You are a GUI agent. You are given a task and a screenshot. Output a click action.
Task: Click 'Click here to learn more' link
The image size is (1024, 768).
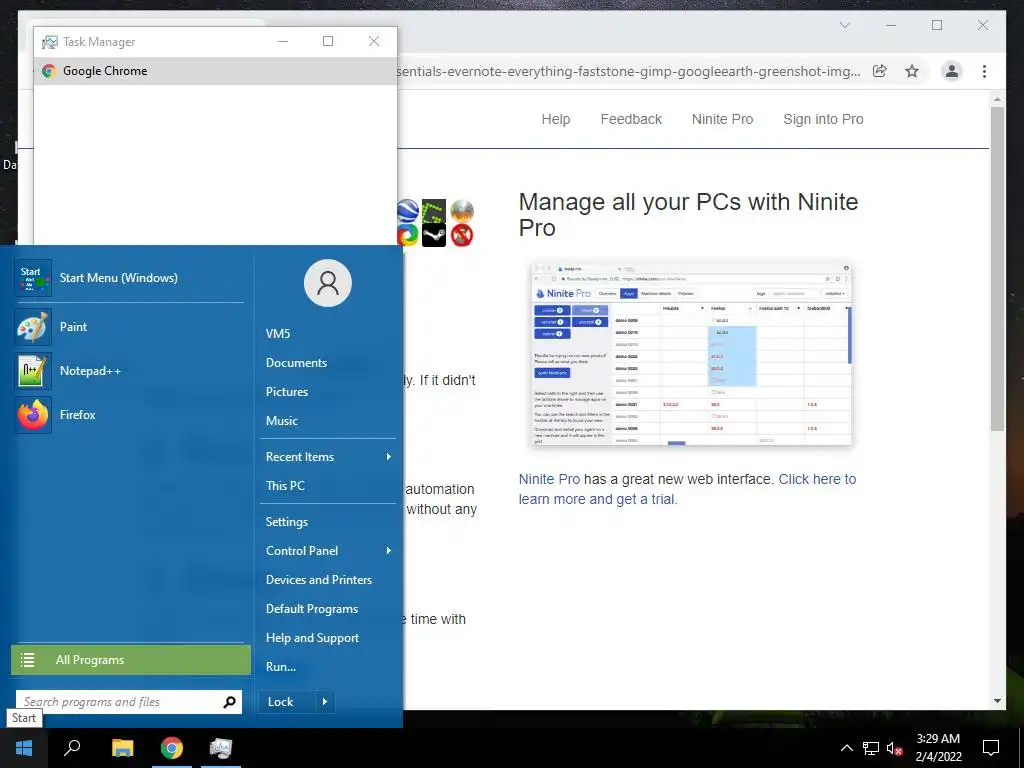pyautogui.click(x=687, y=489)
